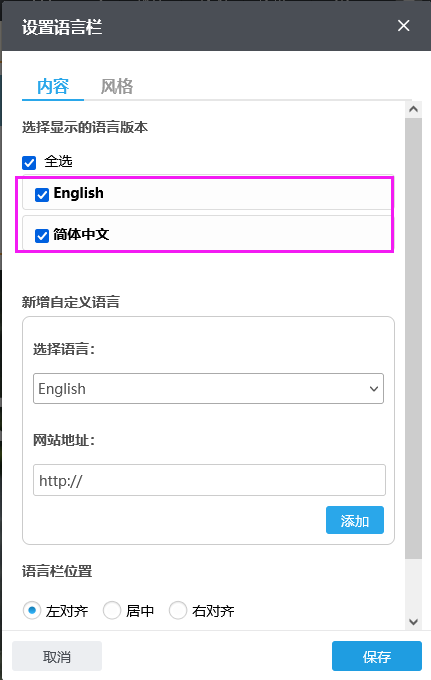Select the 左对齐 radio button
Screen dimensions: 431x680
[32, 611]
